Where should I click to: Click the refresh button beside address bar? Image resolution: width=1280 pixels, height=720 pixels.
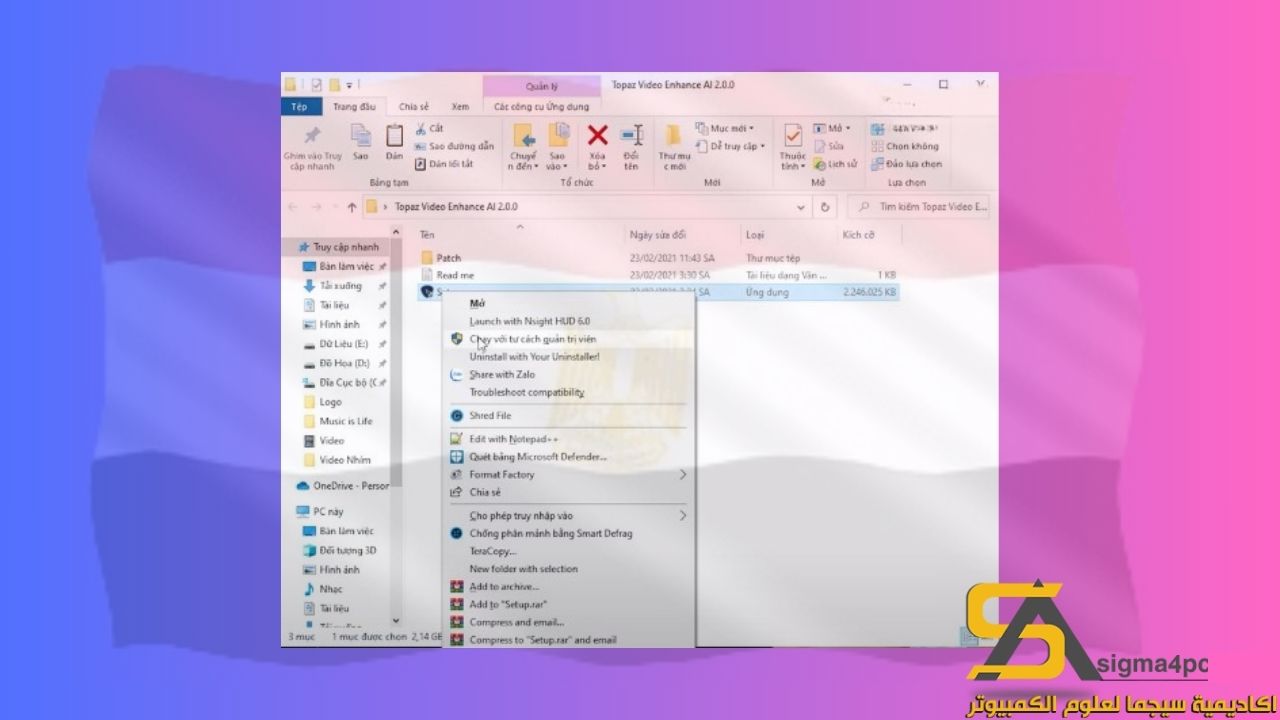825,207
